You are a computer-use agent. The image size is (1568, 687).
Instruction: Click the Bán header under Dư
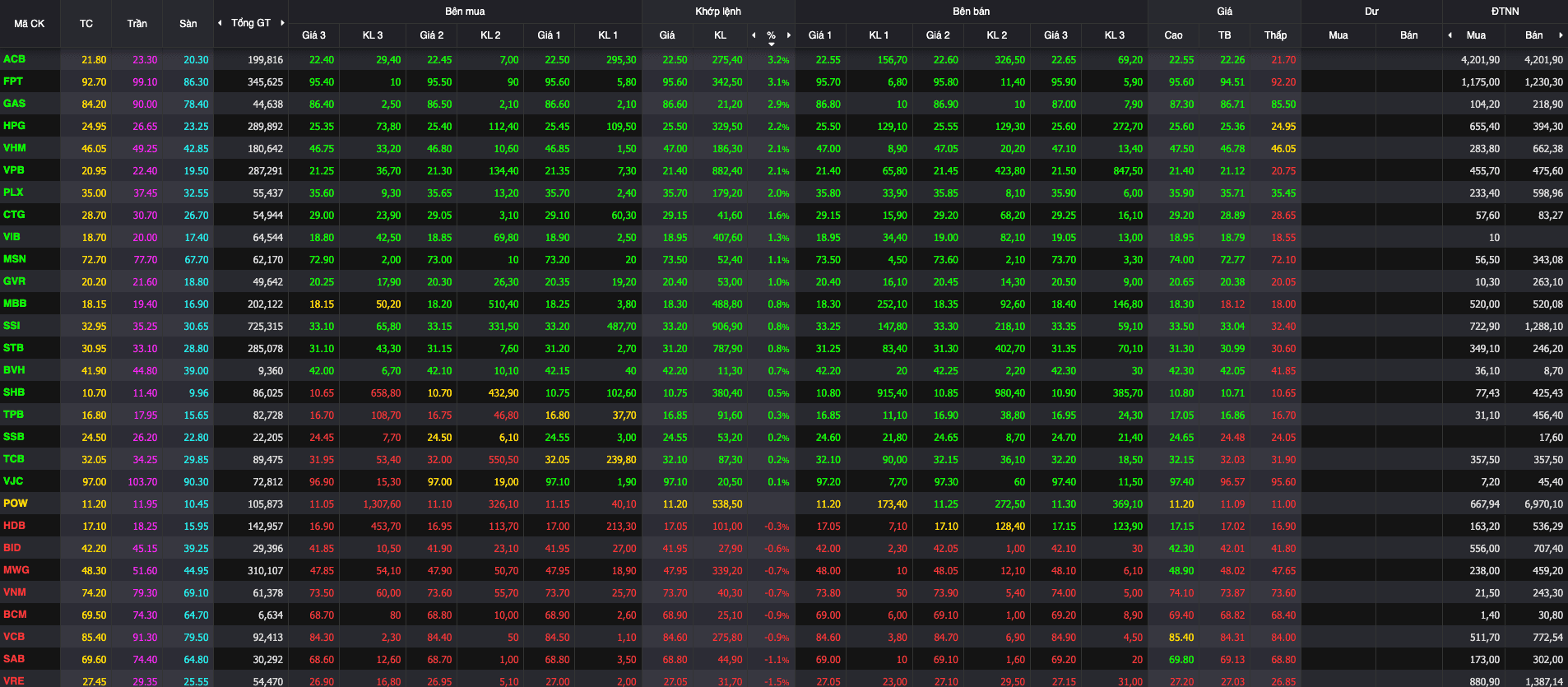[1409, 35]
